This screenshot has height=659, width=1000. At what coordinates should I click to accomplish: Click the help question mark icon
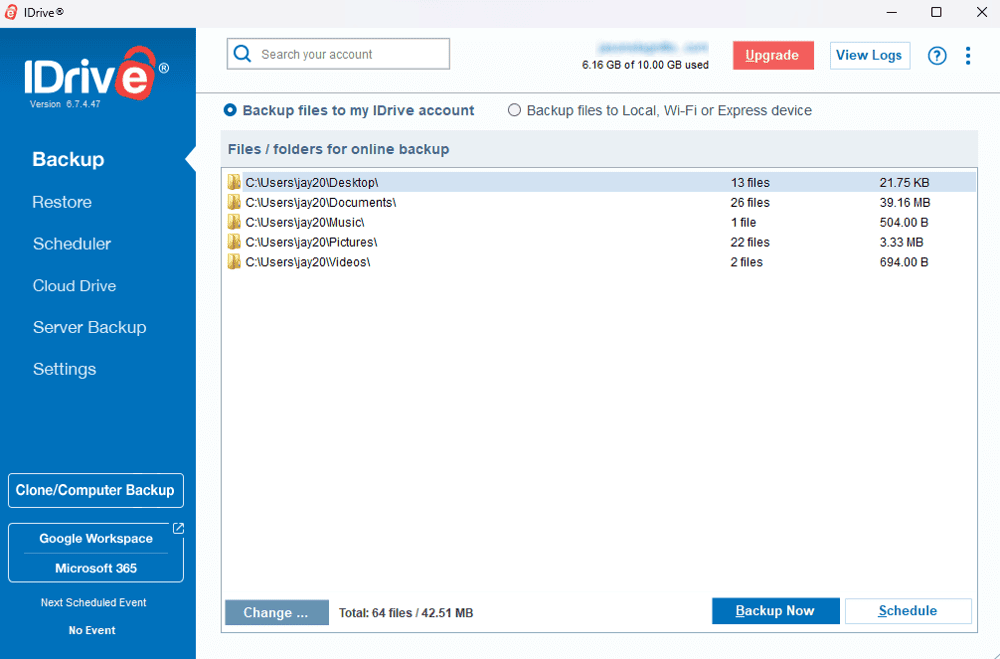tap(936, 56)
